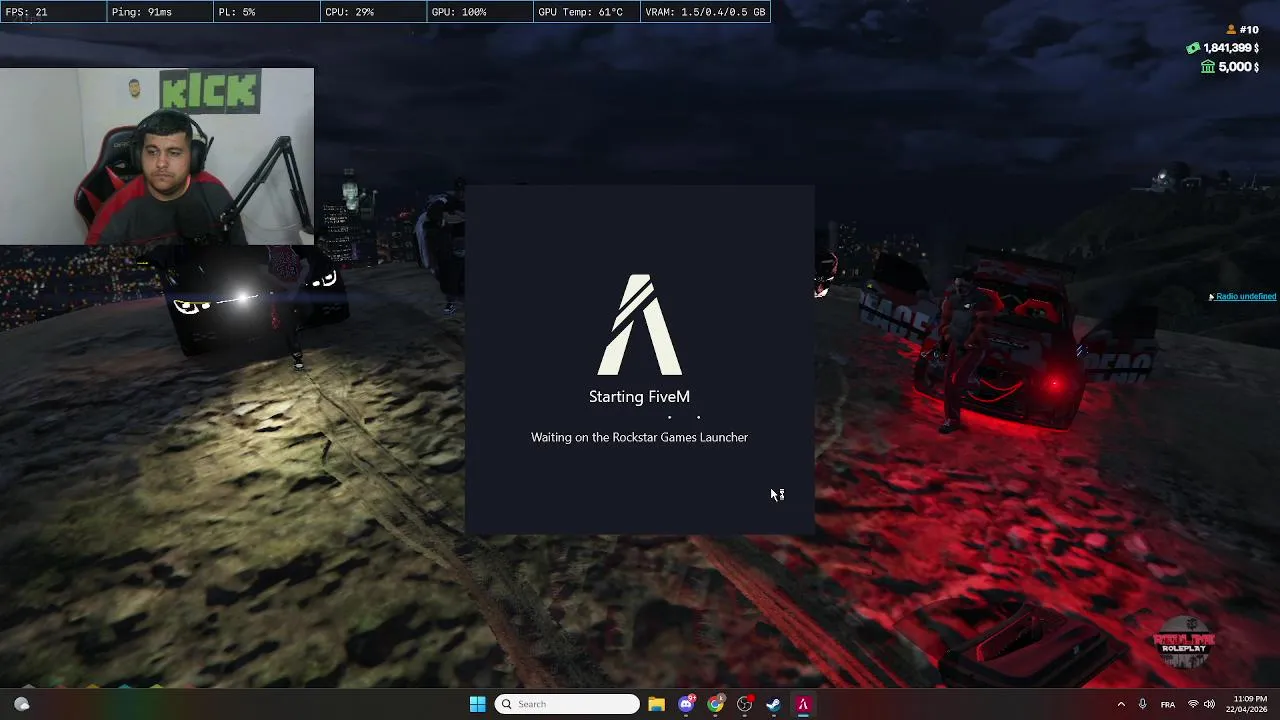The image size is (1280, 720).
Task: Open Steam from the taskbar
Action: tap(773, 704)
